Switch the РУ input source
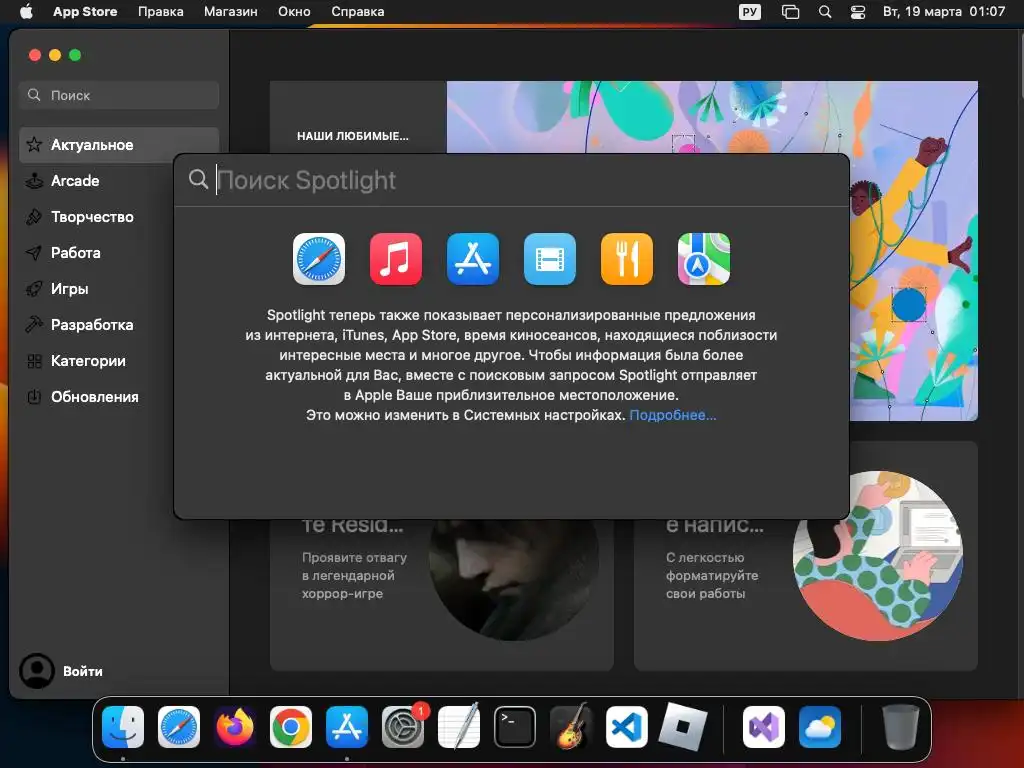The height and width of the screenshot is (768, 1024). [750, 12]
